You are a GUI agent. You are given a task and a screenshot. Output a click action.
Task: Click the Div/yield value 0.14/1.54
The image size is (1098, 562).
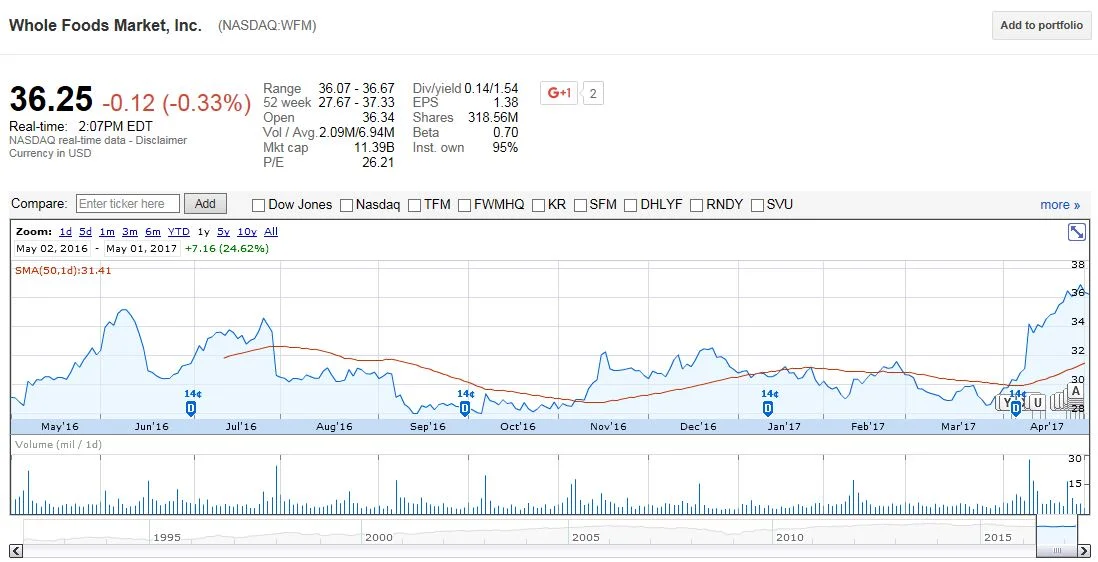click(x=491, y=88)
